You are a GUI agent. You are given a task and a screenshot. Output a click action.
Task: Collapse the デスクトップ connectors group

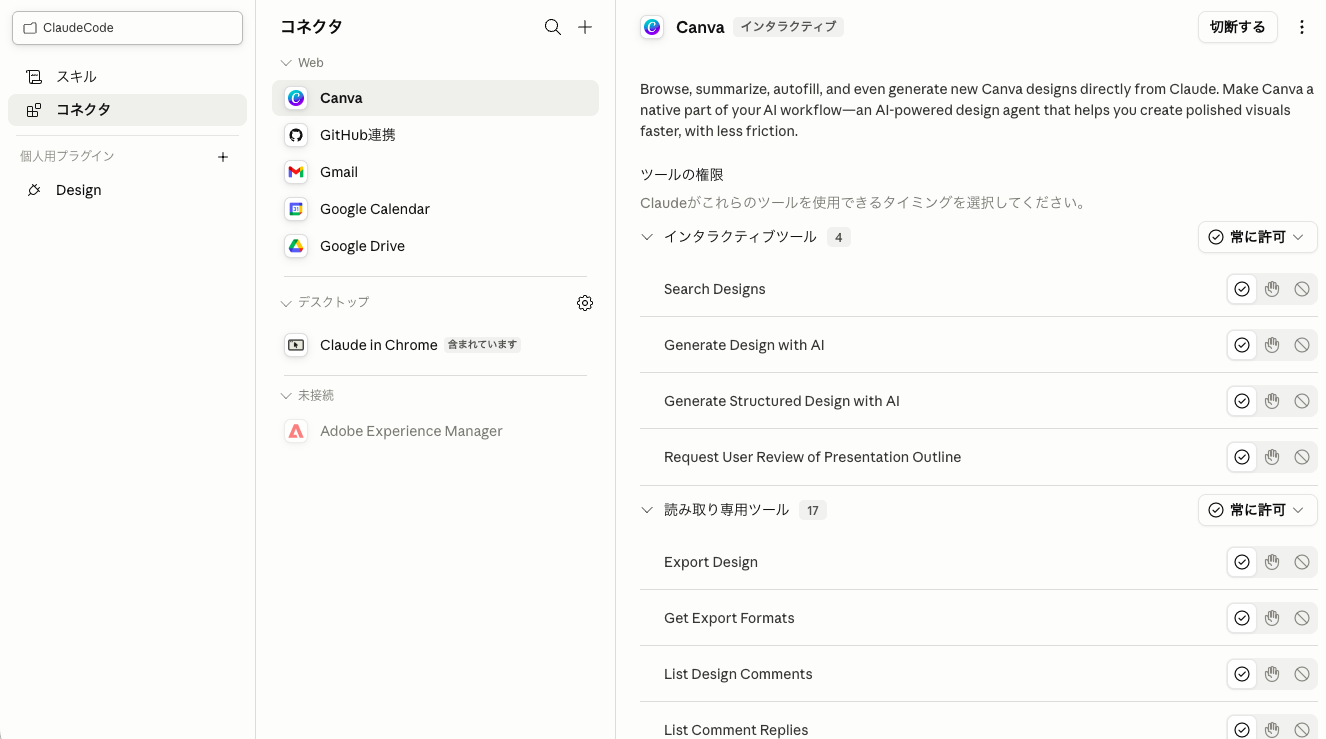(x=286, y=303)
